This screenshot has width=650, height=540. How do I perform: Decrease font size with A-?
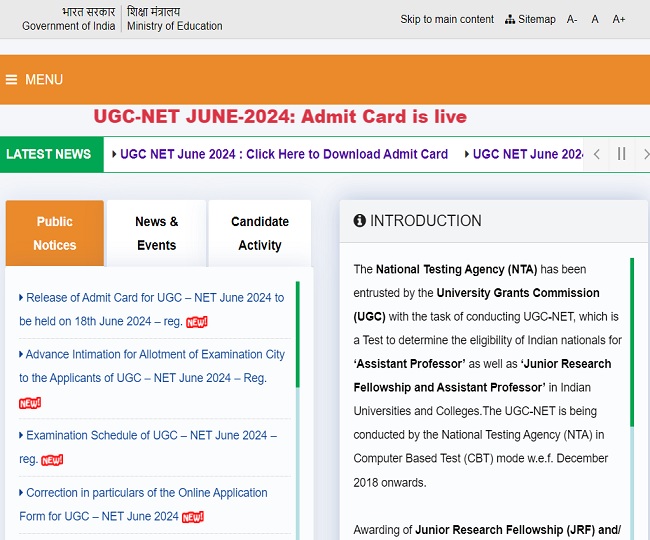(572, 19)
